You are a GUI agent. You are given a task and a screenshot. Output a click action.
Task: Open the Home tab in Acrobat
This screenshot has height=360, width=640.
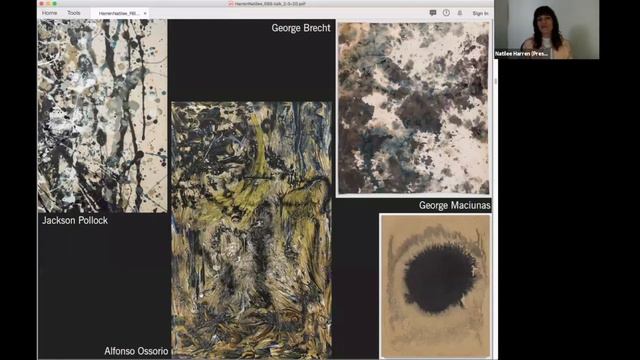(49, 13)
